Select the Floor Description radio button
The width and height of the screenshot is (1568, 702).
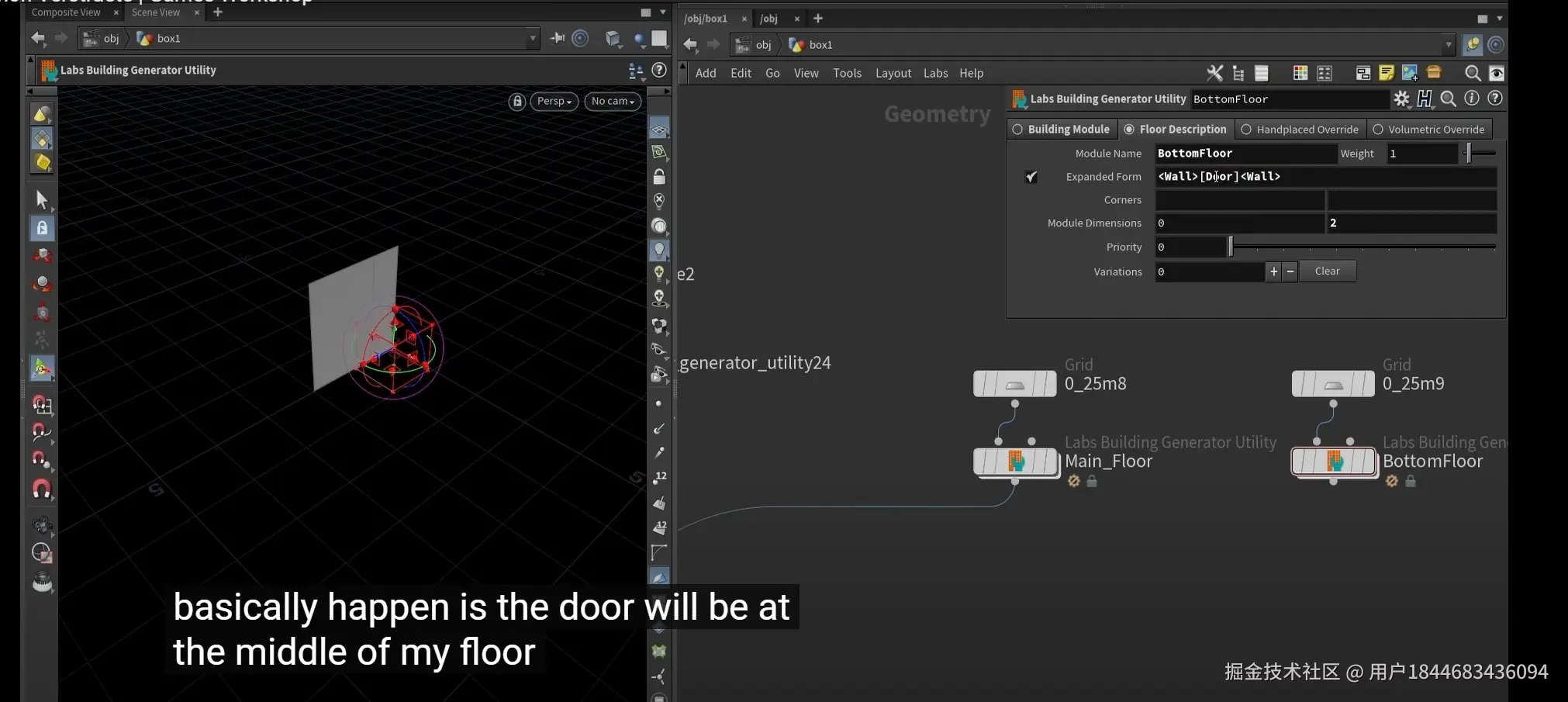1129,130
